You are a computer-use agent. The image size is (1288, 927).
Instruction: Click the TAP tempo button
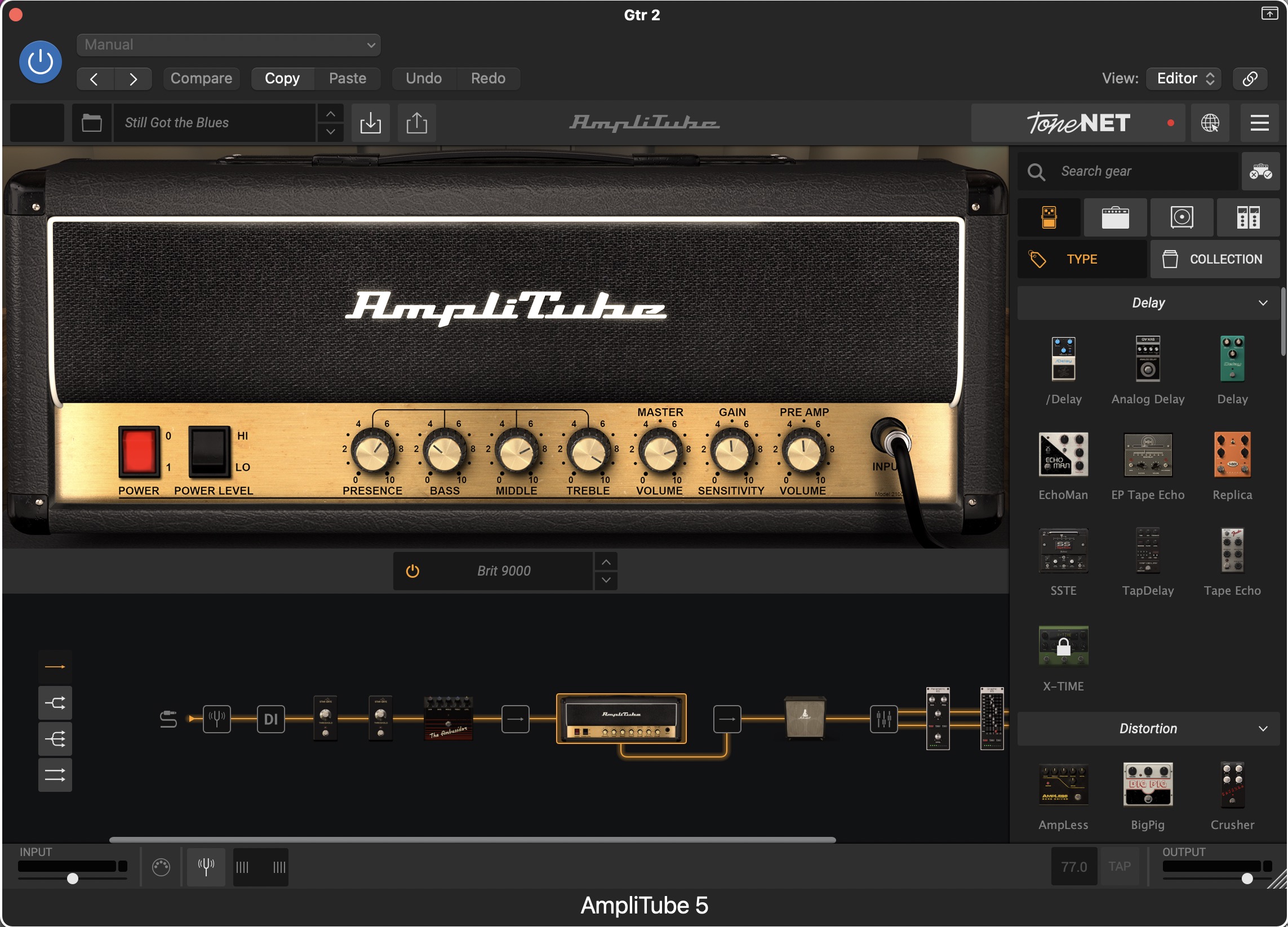pyautogui.click(x=1120, y=866)
